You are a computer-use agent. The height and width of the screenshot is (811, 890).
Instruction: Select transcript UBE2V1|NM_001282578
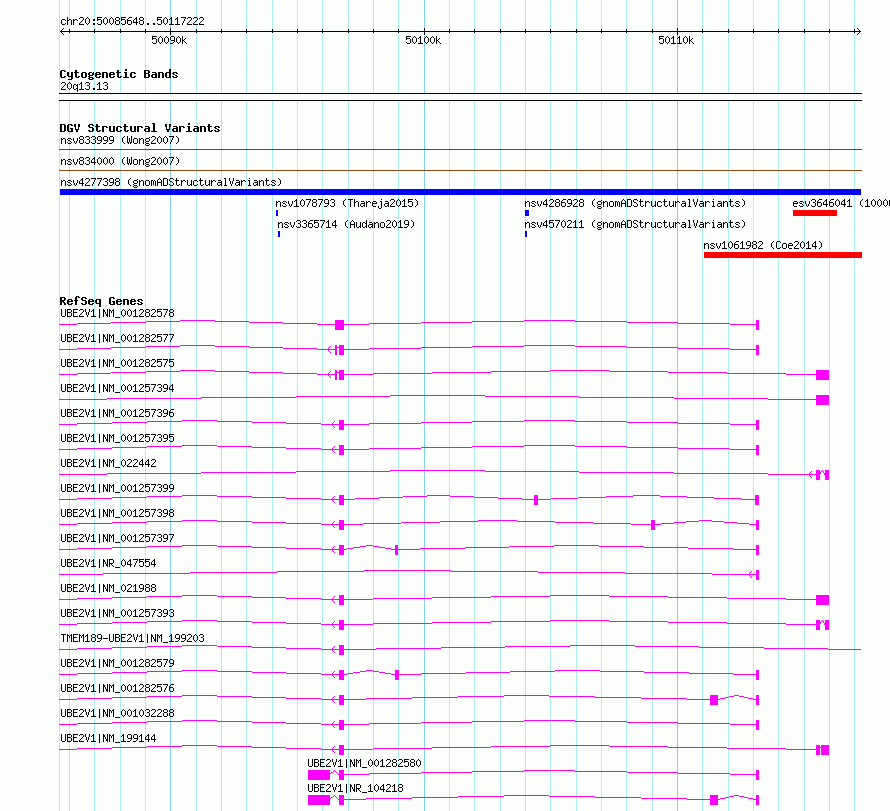[x=117, y=313]
